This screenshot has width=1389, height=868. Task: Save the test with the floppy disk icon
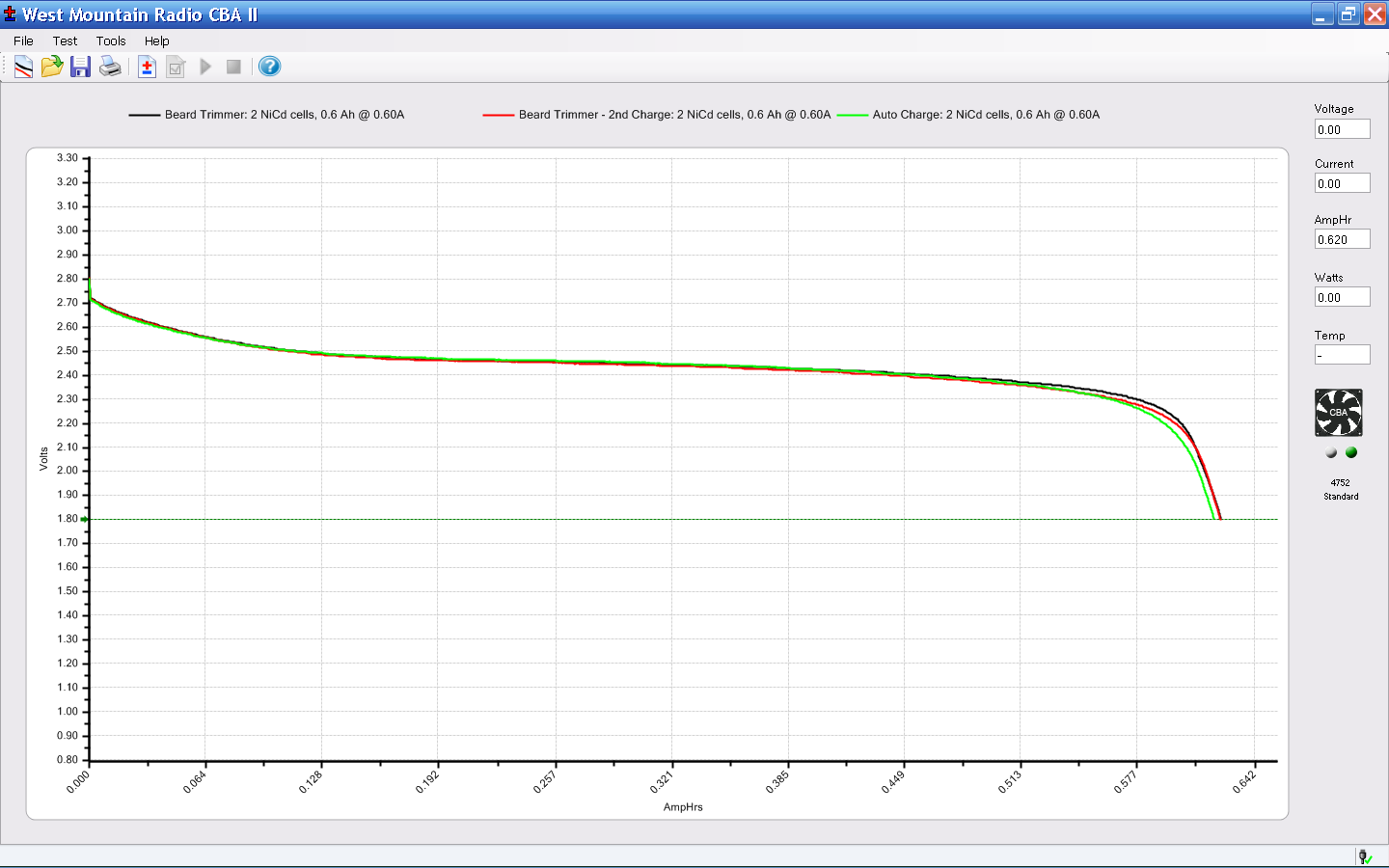(x=81, y=67)
